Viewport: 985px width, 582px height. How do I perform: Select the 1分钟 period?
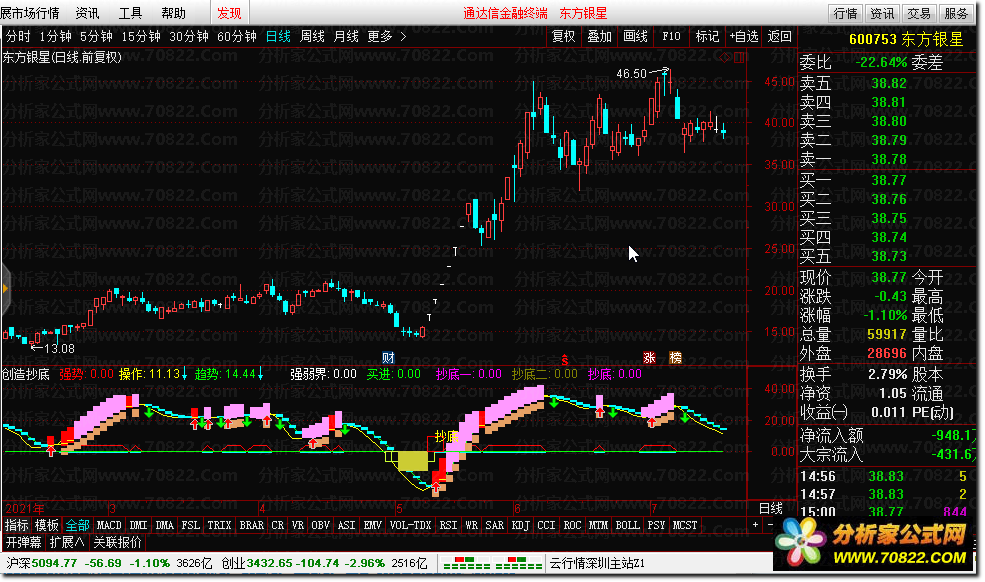tap(55, 36)
